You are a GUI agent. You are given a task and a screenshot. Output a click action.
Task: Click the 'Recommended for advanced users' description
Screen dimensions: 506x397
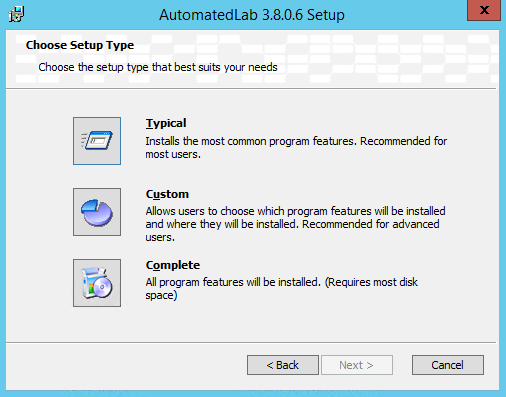tap(295, 224)
